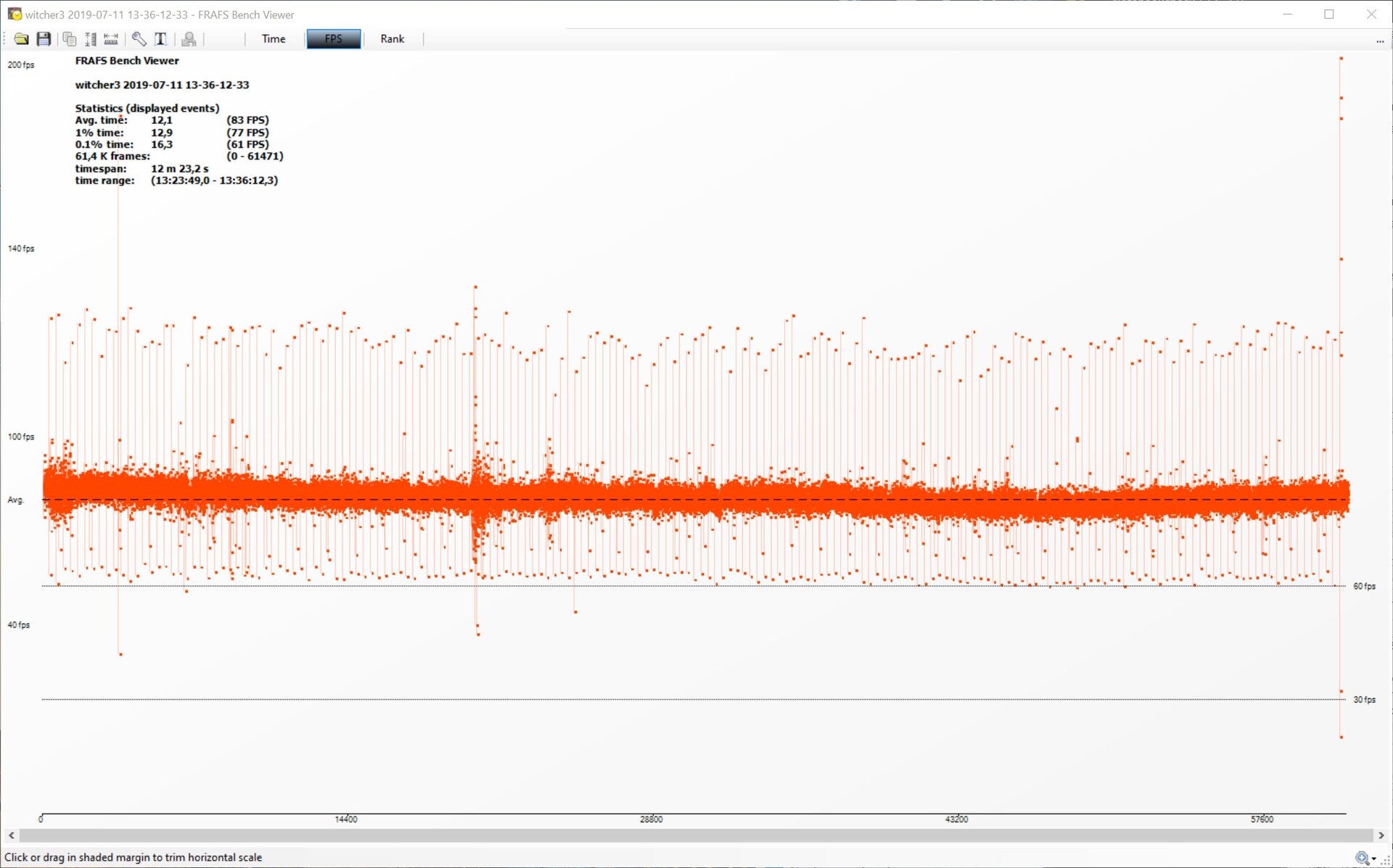Save the chart with the floppy disk icon
This screenshot has width=1393, height=868.
[x=44, y=39]
